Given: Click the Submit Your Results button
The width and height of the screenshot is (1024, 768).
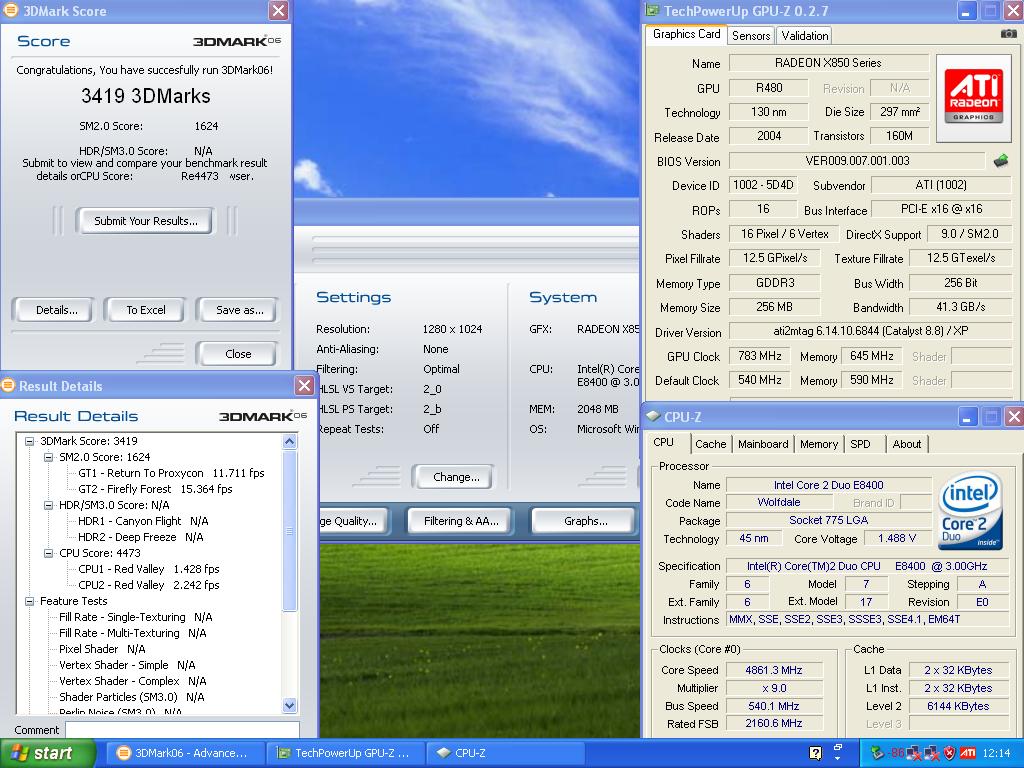Looking at the screenshot, I should point(145,221).
